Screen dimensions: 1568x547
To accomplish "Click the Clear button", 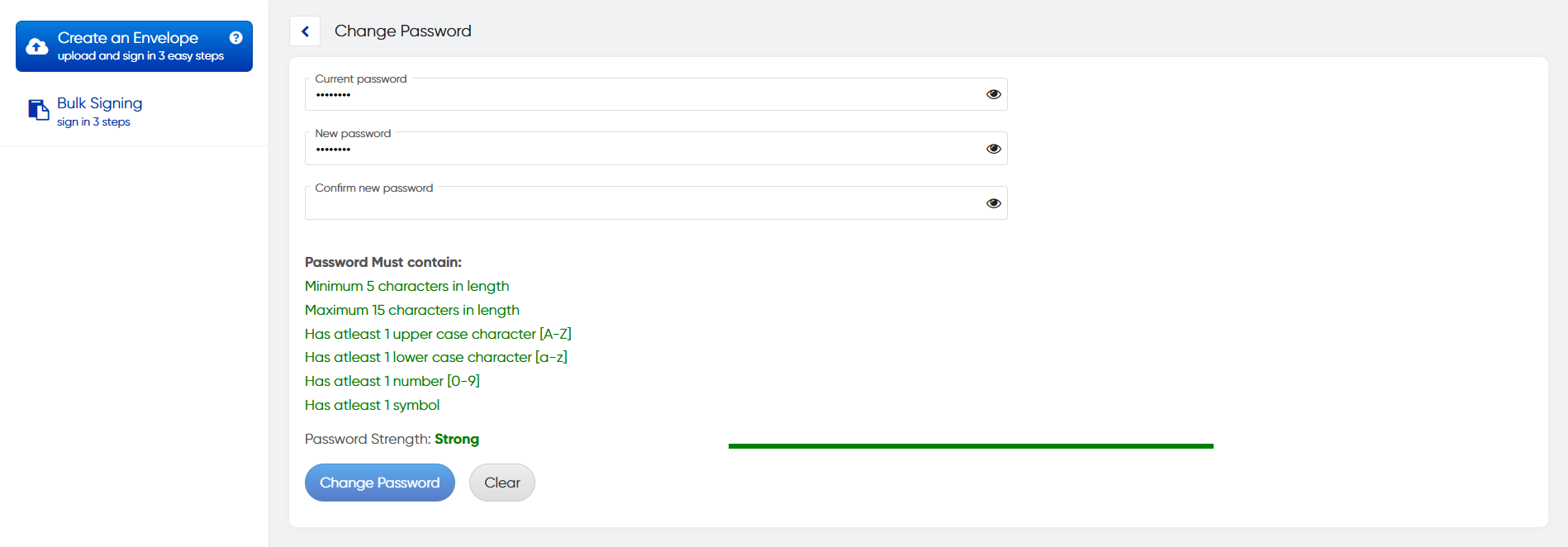I will point(502,483).
